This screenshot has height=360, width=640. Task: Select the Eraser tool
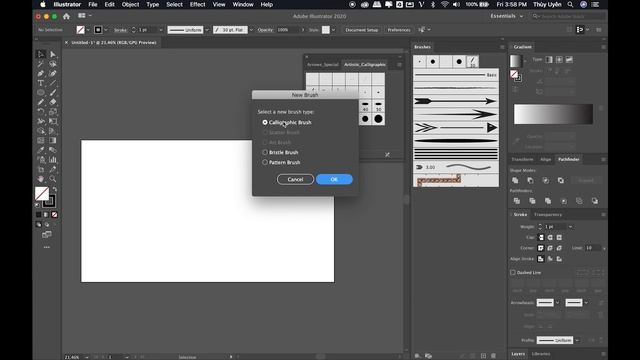click(53, 102)
